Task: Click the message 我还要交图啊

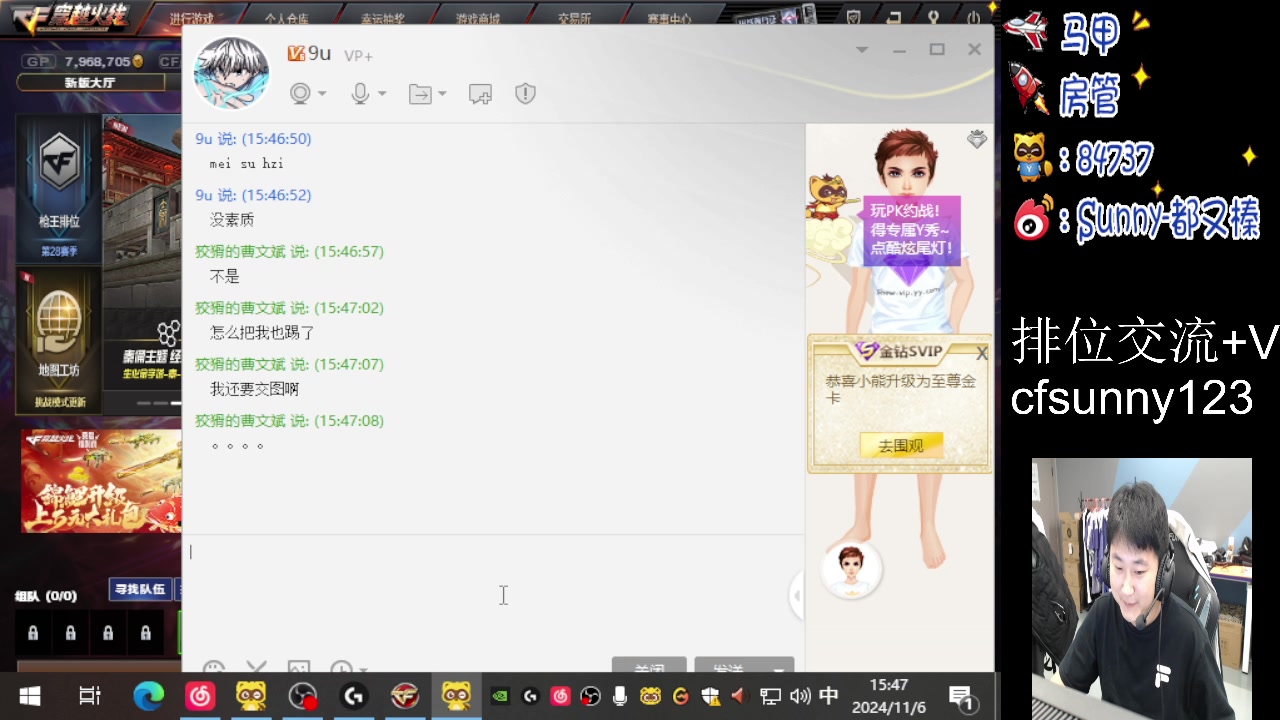Action: coord(254,389)
